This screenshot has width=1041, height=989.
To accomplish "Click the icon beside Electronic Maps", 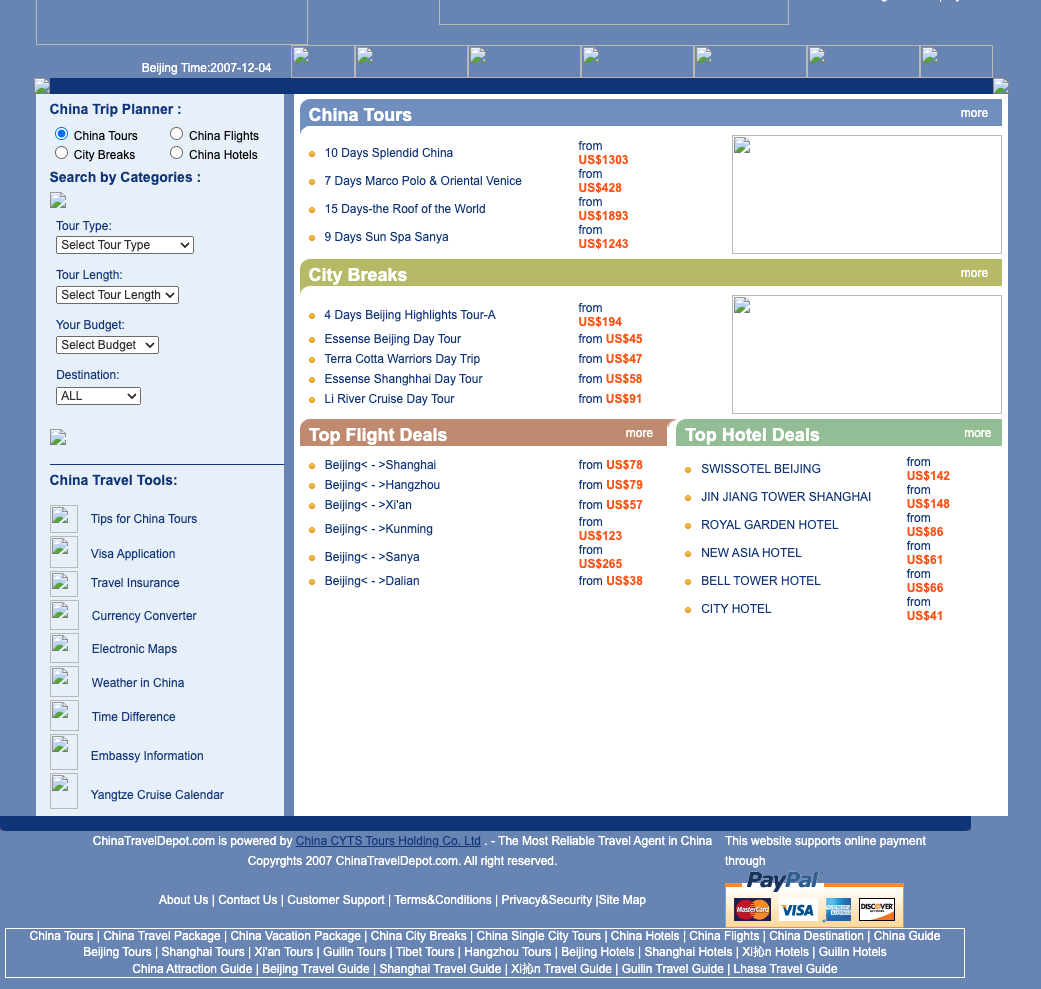I will [x=64, y=648].
